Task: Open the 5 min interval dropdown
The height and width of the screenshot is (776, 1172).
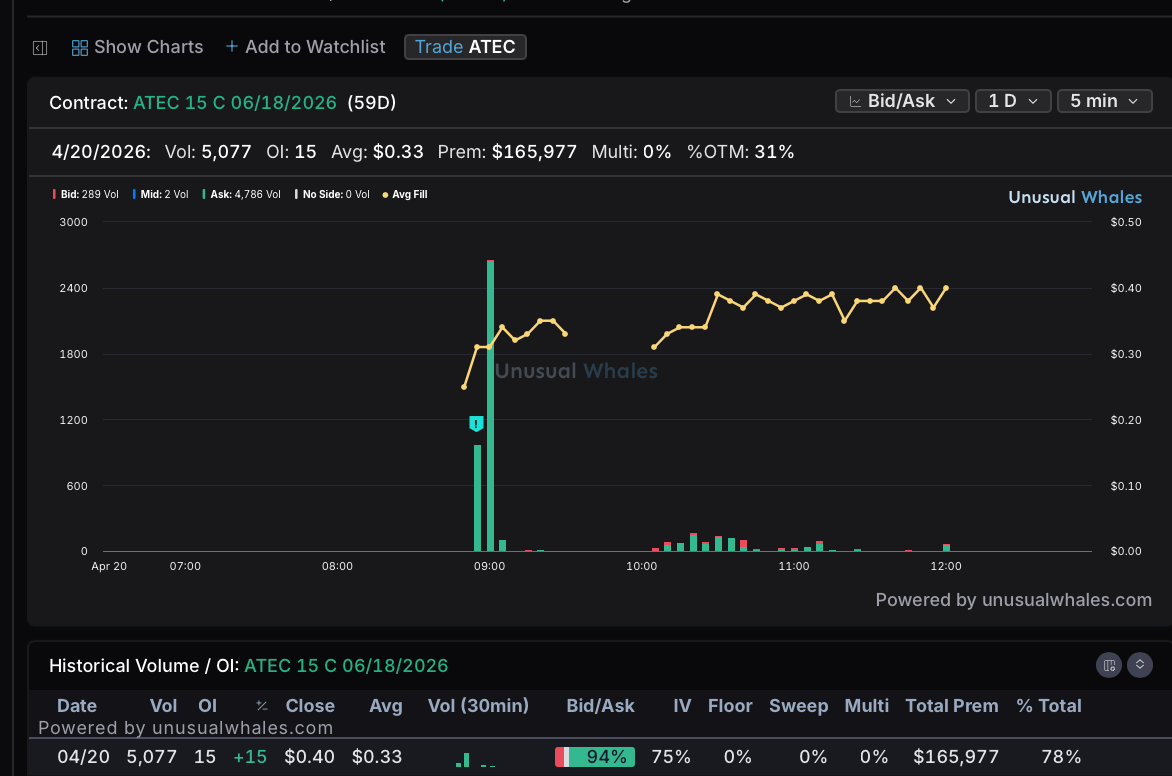Action: pos(1104,101)
